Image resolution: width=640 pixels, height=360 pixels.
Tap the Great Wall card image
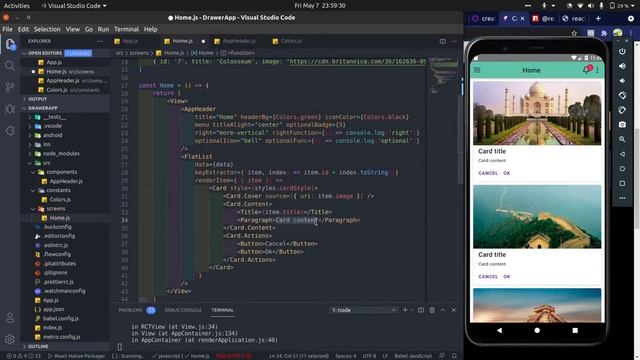pyautogui.click(x=537, y=217)
